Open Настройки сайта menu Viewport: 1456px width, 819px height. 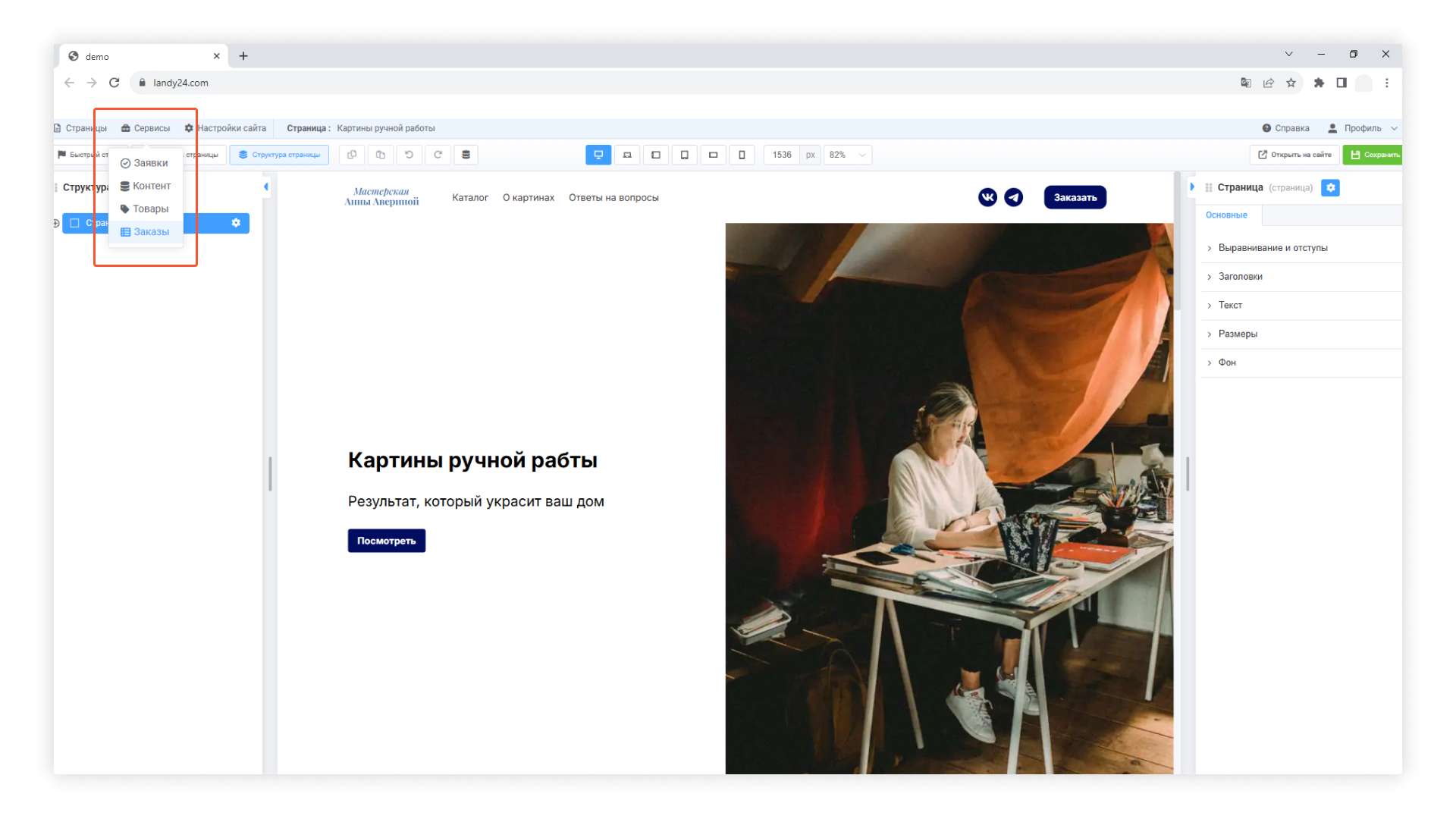225,128
